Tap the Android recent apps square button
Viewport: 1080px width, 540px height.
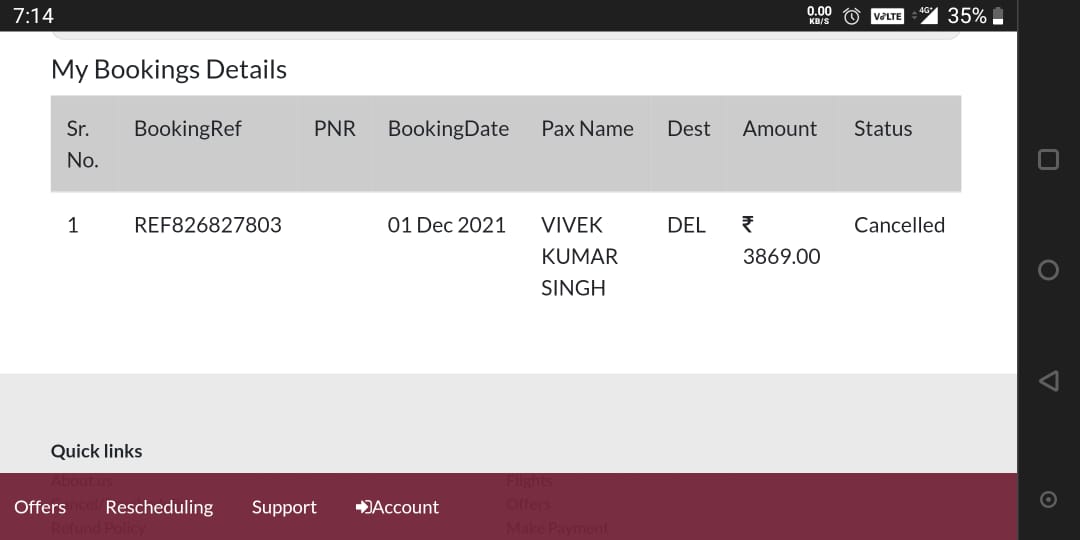click(x=1048, y=160)
